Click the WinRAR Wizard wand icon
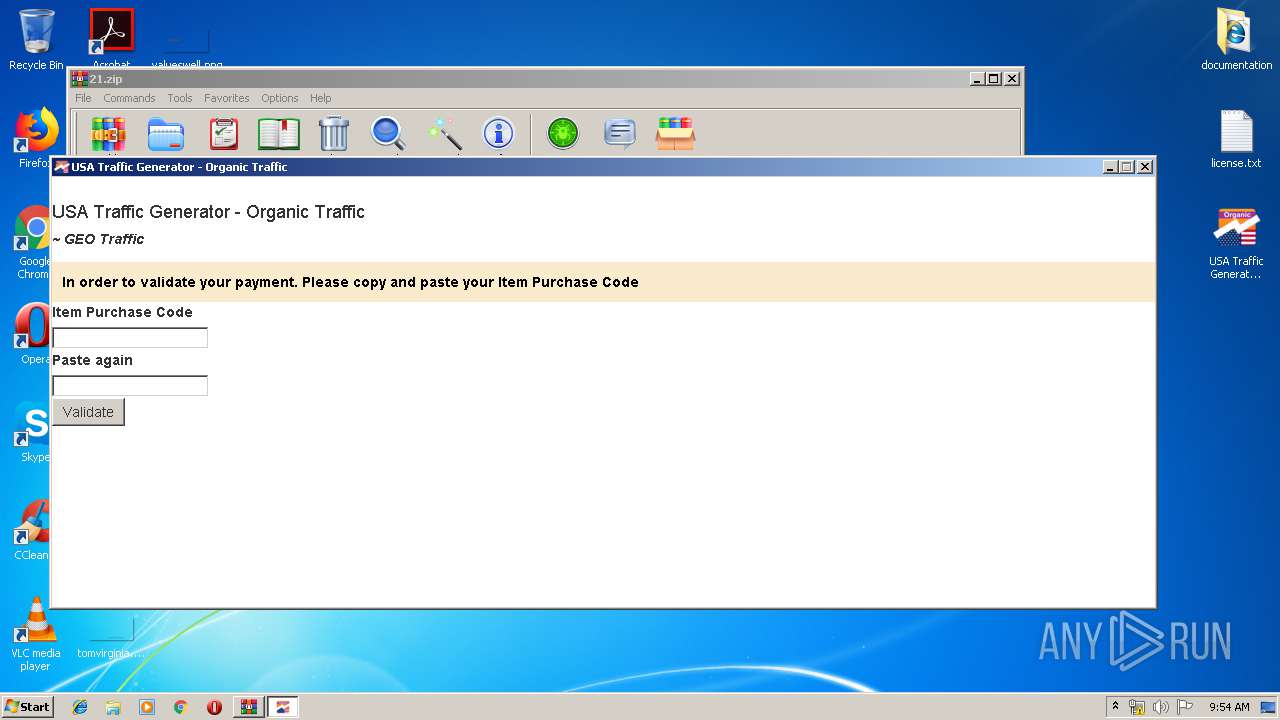1280x720 pixels. click(444, 134)
